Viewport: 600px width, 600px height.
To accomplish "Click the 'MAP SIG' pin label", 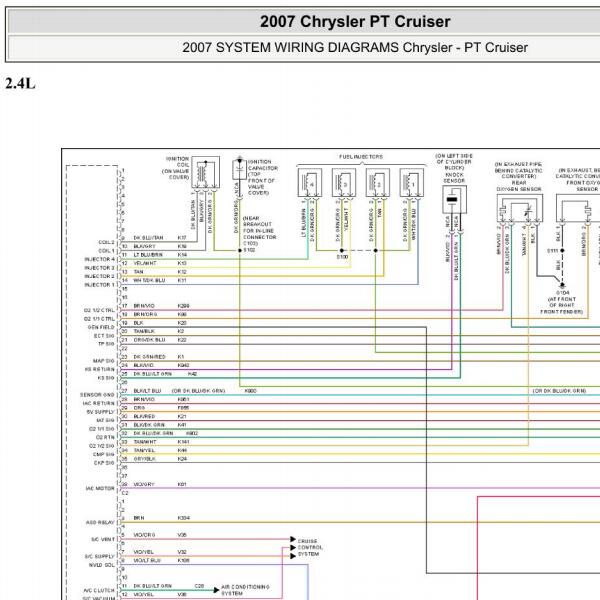I will [x=104, y=361].
